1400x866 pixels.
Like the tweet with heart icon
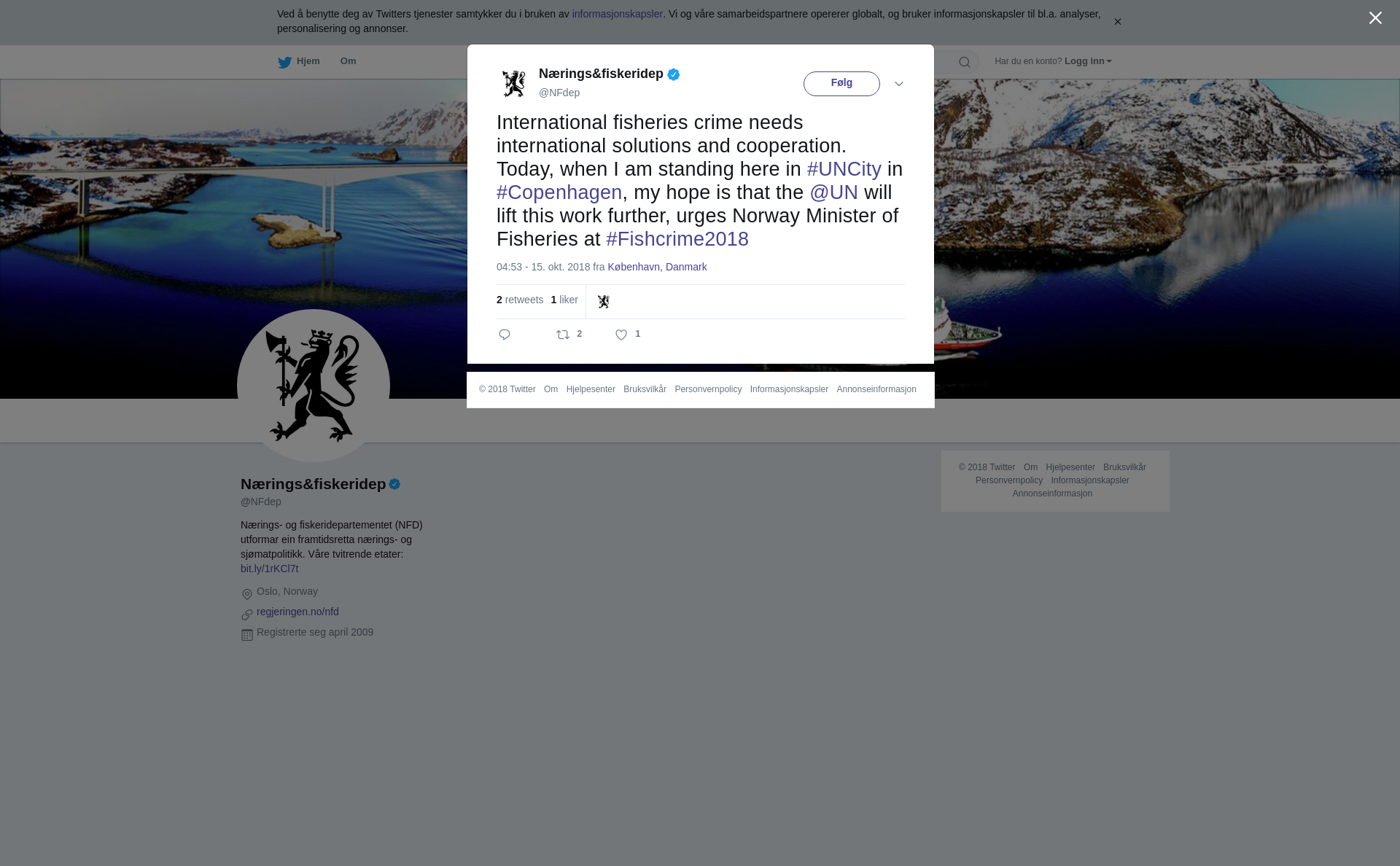(621, 335)
